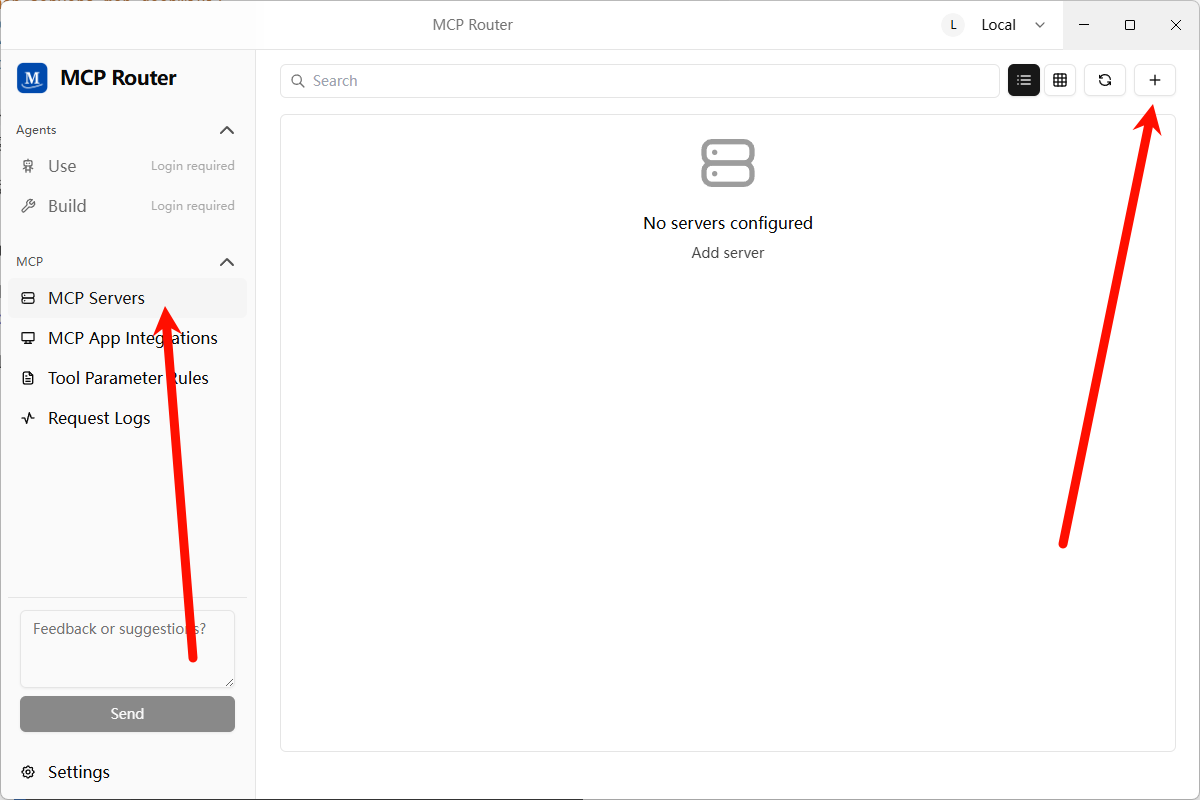Collapse the MCP section
Screen dimensions: 1200x800
point(227,262)
